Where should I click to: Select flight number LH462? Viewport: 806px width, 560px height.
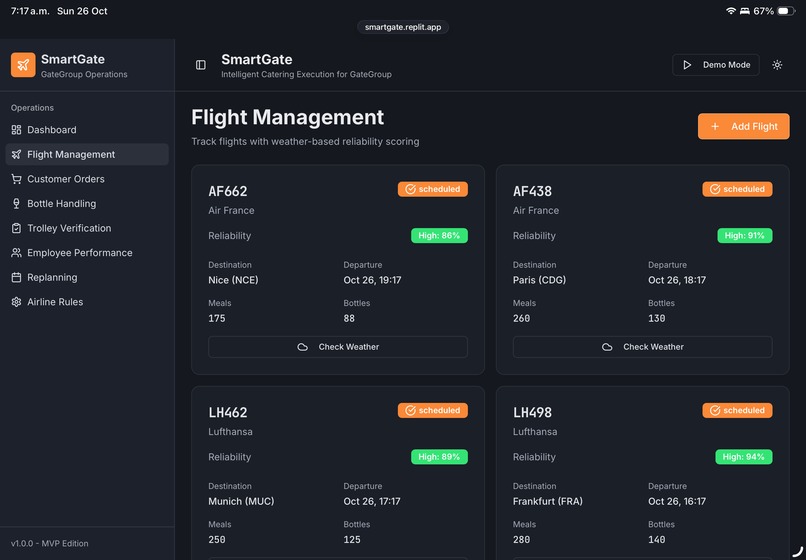tap(228, 412)
